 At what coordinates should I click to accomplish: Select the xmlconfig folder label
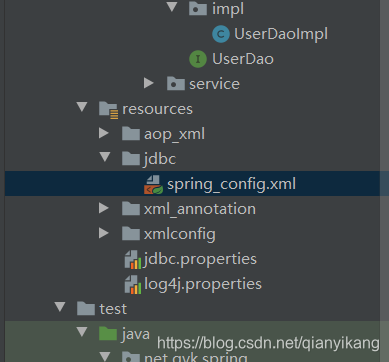tap(180, 234)
